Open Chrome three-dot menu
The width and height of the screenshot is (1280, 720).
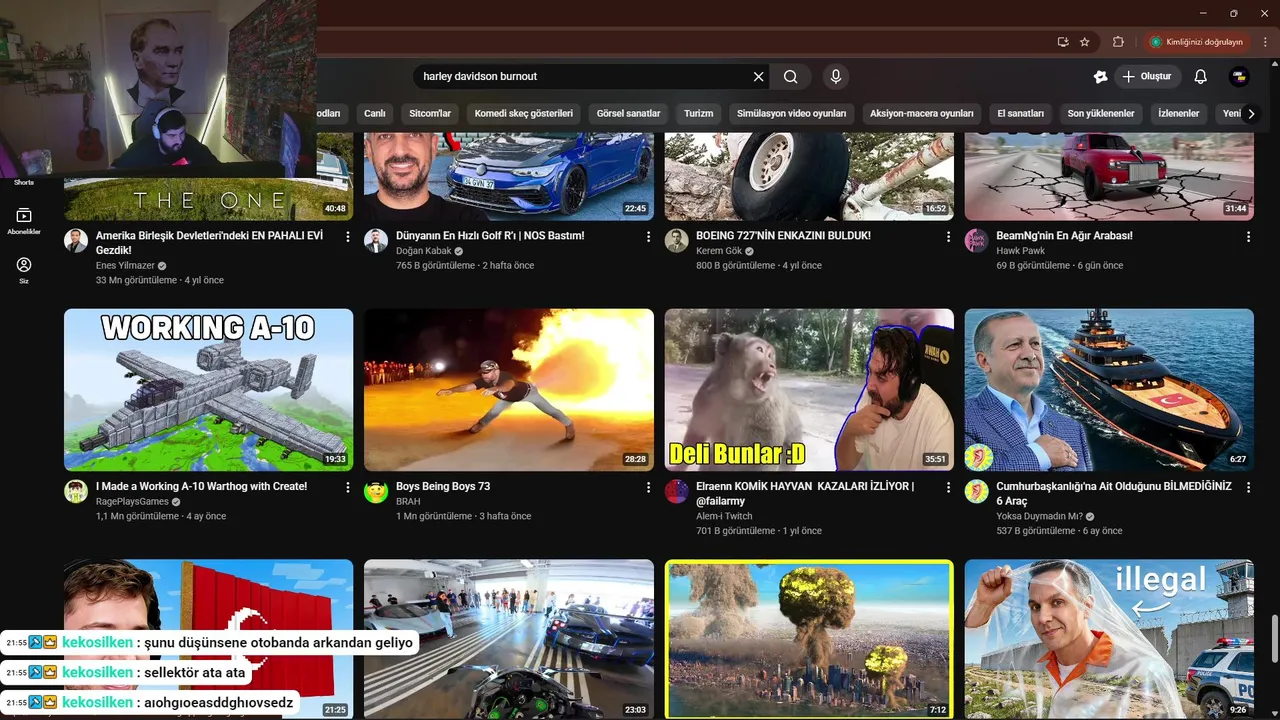click(1265, 42)
